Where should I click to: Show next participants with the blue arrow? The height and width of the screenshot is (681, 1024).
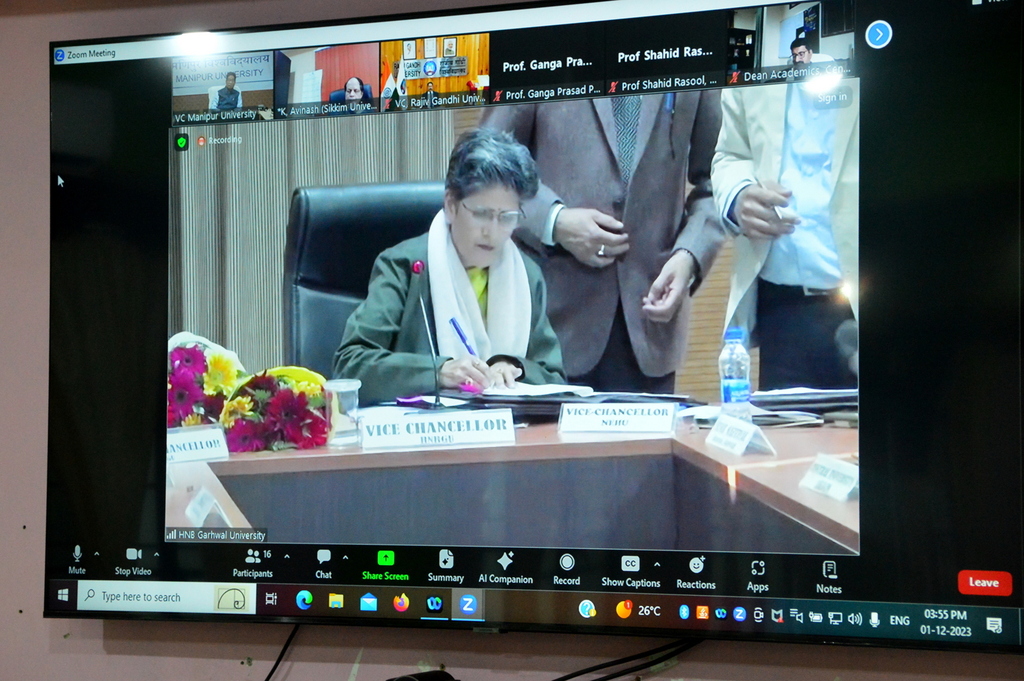tap(878, 35)
